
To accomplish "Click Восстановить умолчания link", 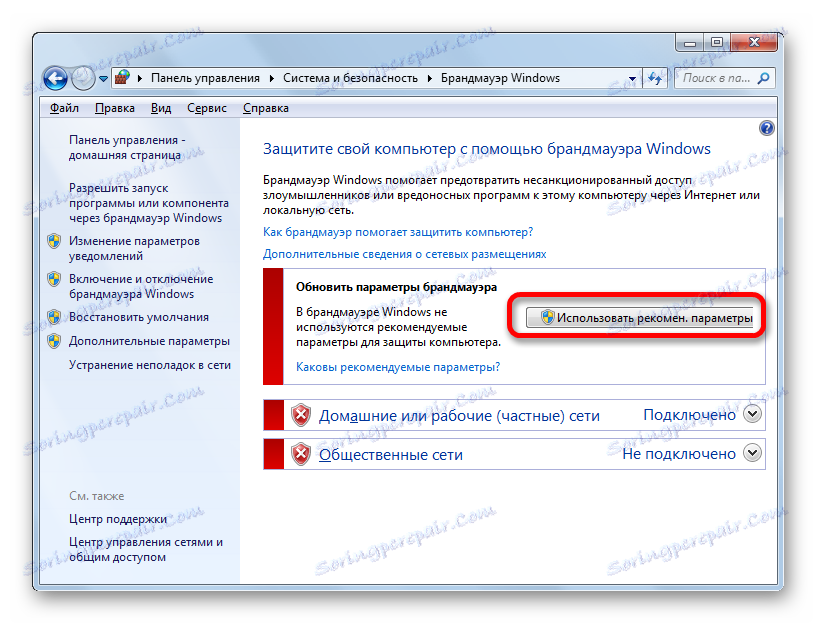I will click(139, 317).
